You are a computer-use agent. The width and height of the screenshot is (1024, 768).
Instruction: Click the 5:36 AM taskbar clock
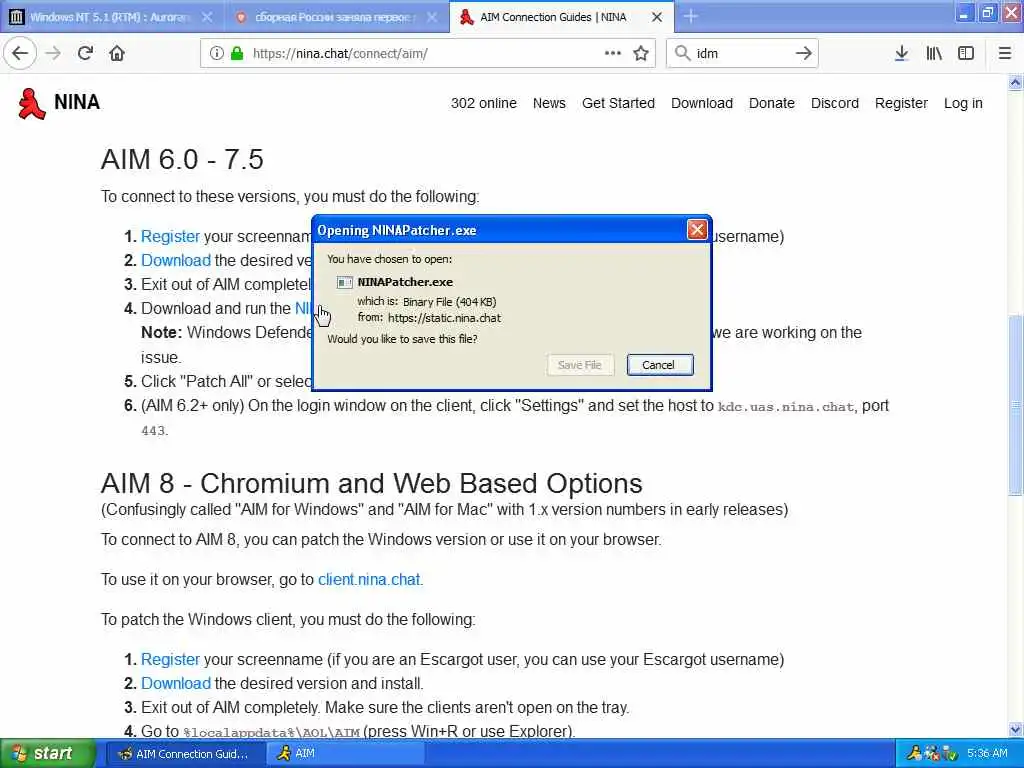tap(987, 754)
